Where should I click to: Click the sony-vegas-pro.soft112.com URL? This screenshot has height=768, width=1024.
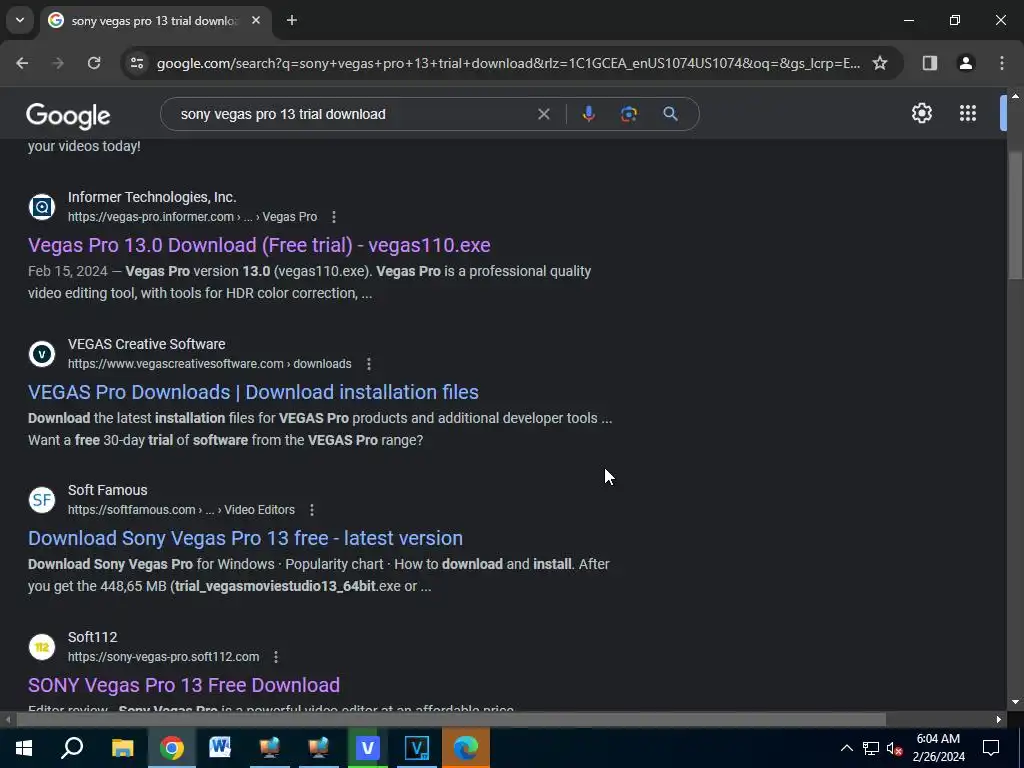(163, 657)
